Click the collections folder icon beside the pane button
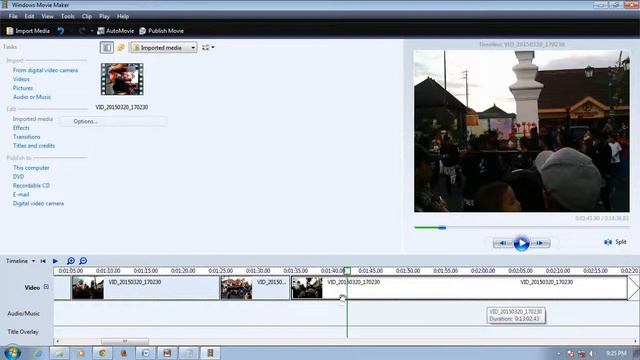This screenshot has width=640, height=360. [121, 48]
